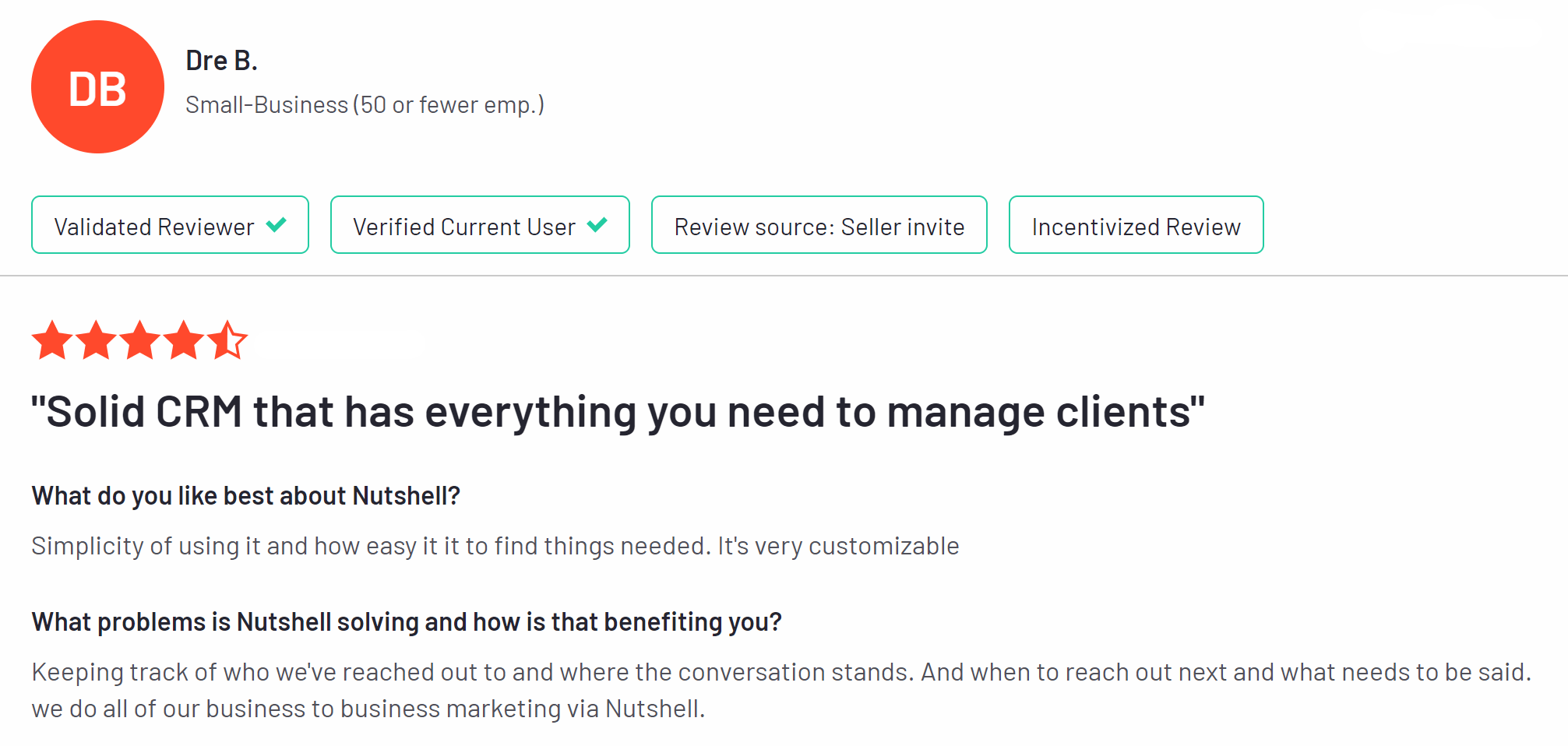Click reviewer name Dre B.
Viewport: 1568px width, 746px height.
point(221,61)
